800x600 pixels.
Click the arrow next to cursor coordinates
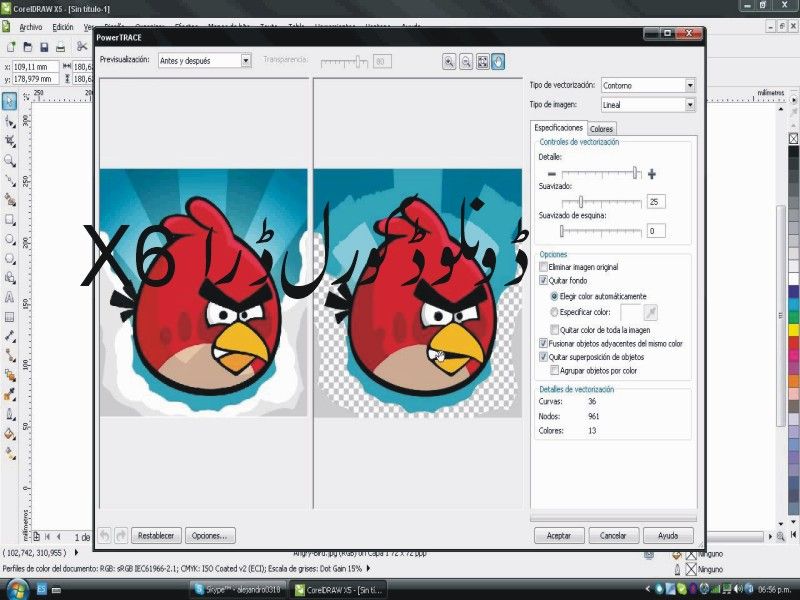pos(77,552)
